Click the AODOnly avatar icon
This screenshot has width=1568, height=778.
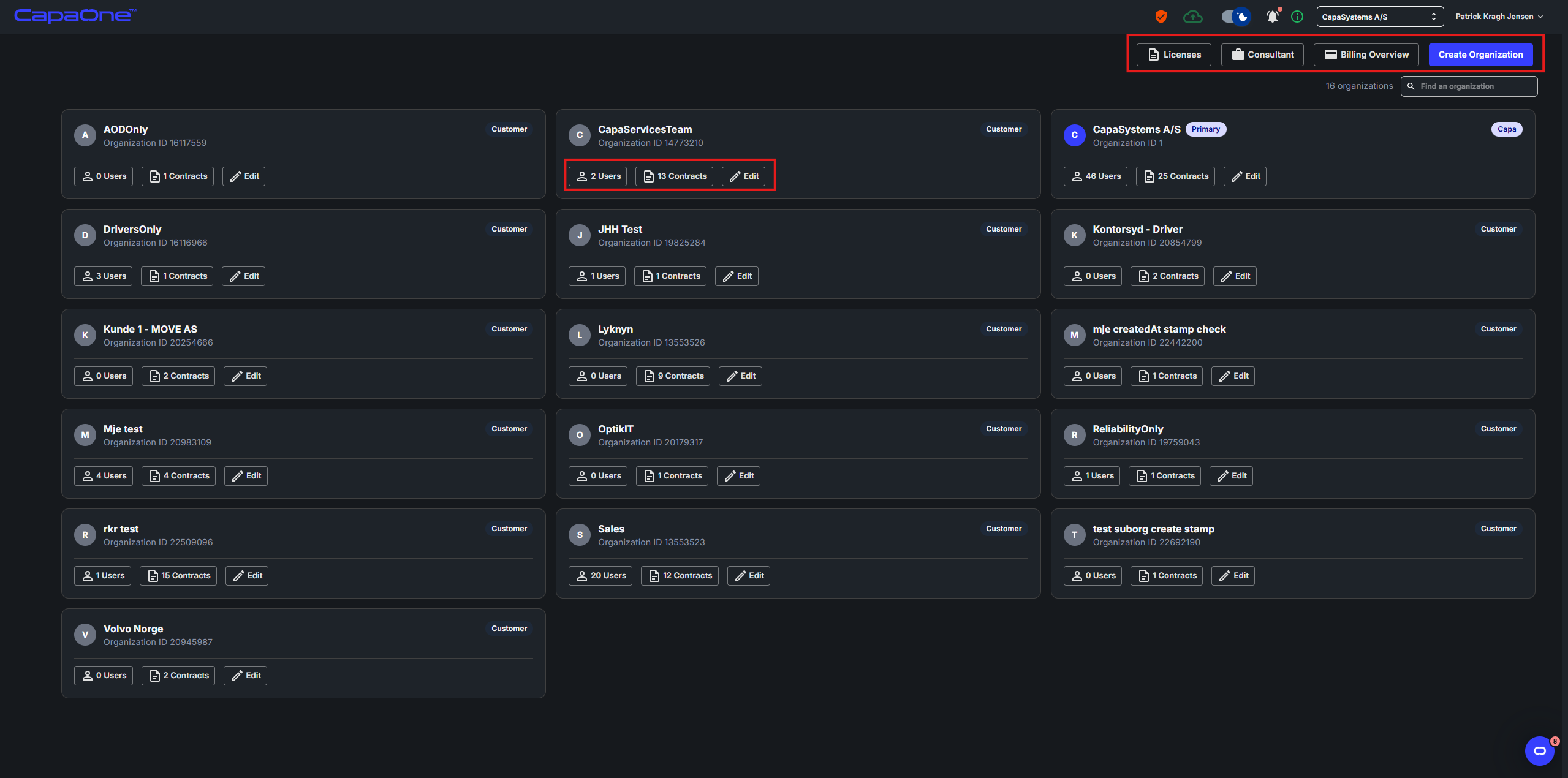click(85, 135)
